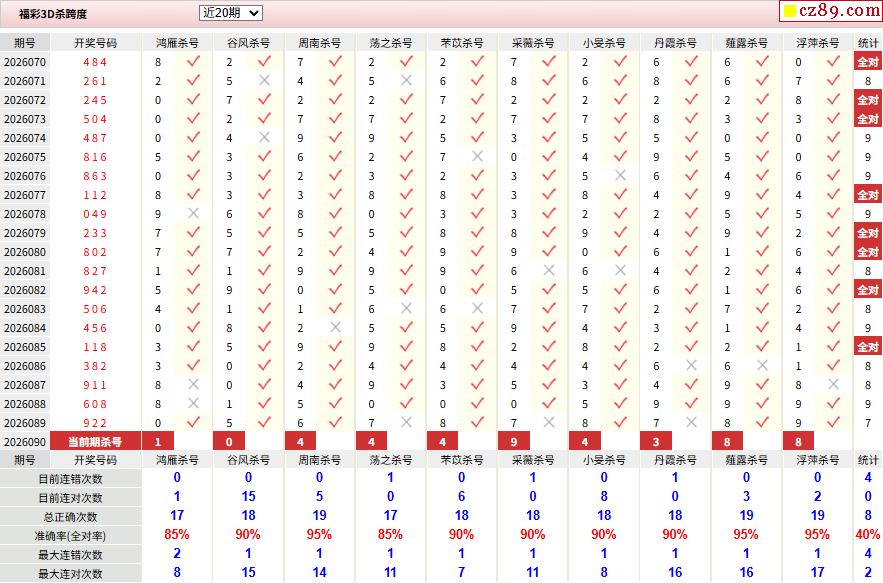Click gray cross for 荡之杀号 in row 2026071
Image resolution: width=883 pixels, height=583 pixels.
point(406,81)
